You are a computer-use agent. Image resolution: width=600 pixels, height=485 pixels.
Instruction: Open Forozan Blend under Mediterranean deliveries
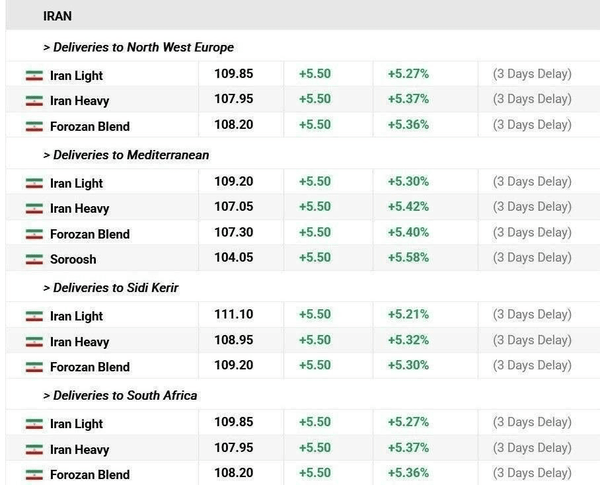pos(90,234)
